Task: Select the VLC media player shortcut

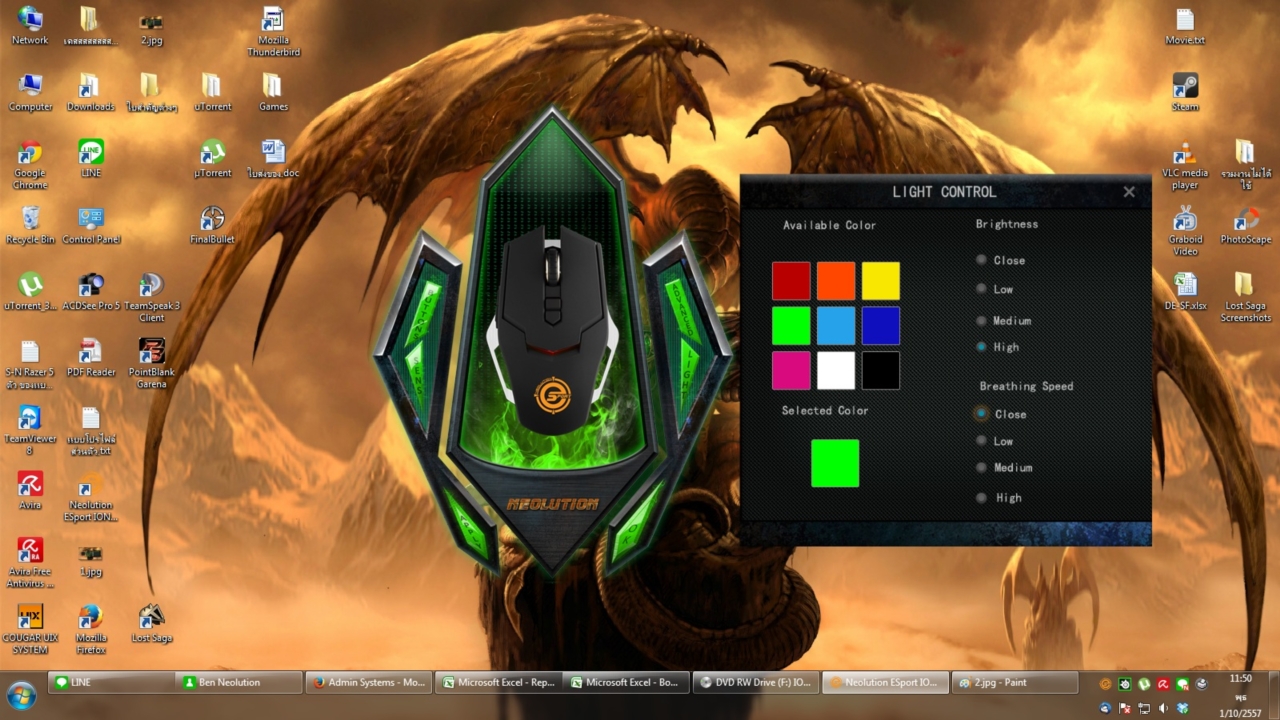Action: [1185, 165]
